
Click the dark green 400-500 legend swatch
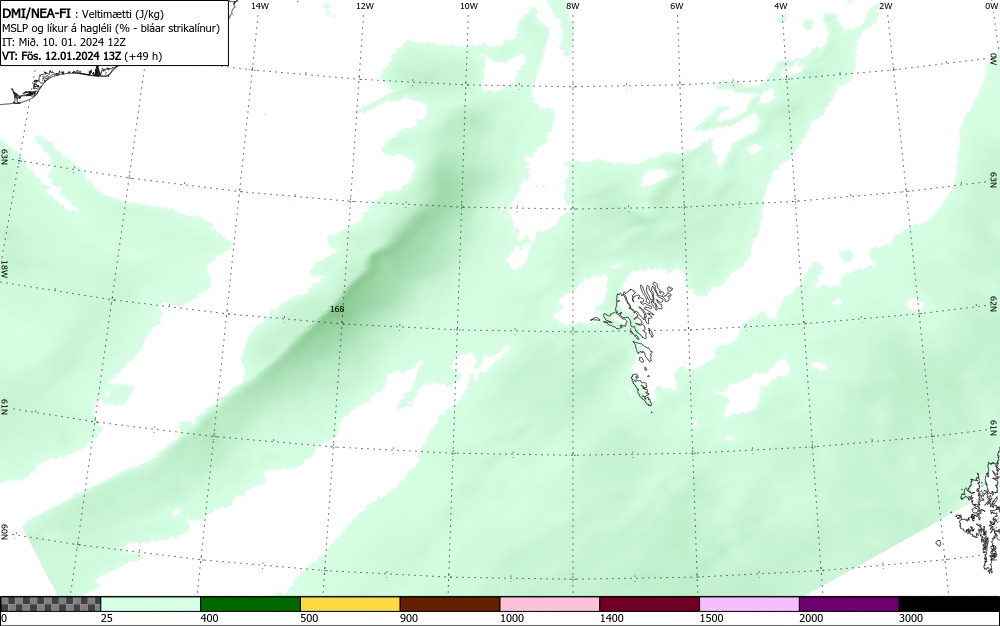pos(250,604)
